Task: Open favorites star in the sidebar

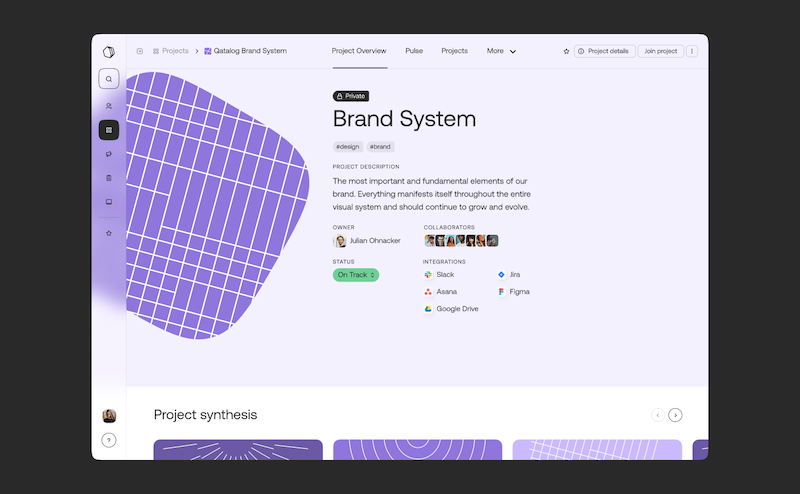Action: point(109,233)
